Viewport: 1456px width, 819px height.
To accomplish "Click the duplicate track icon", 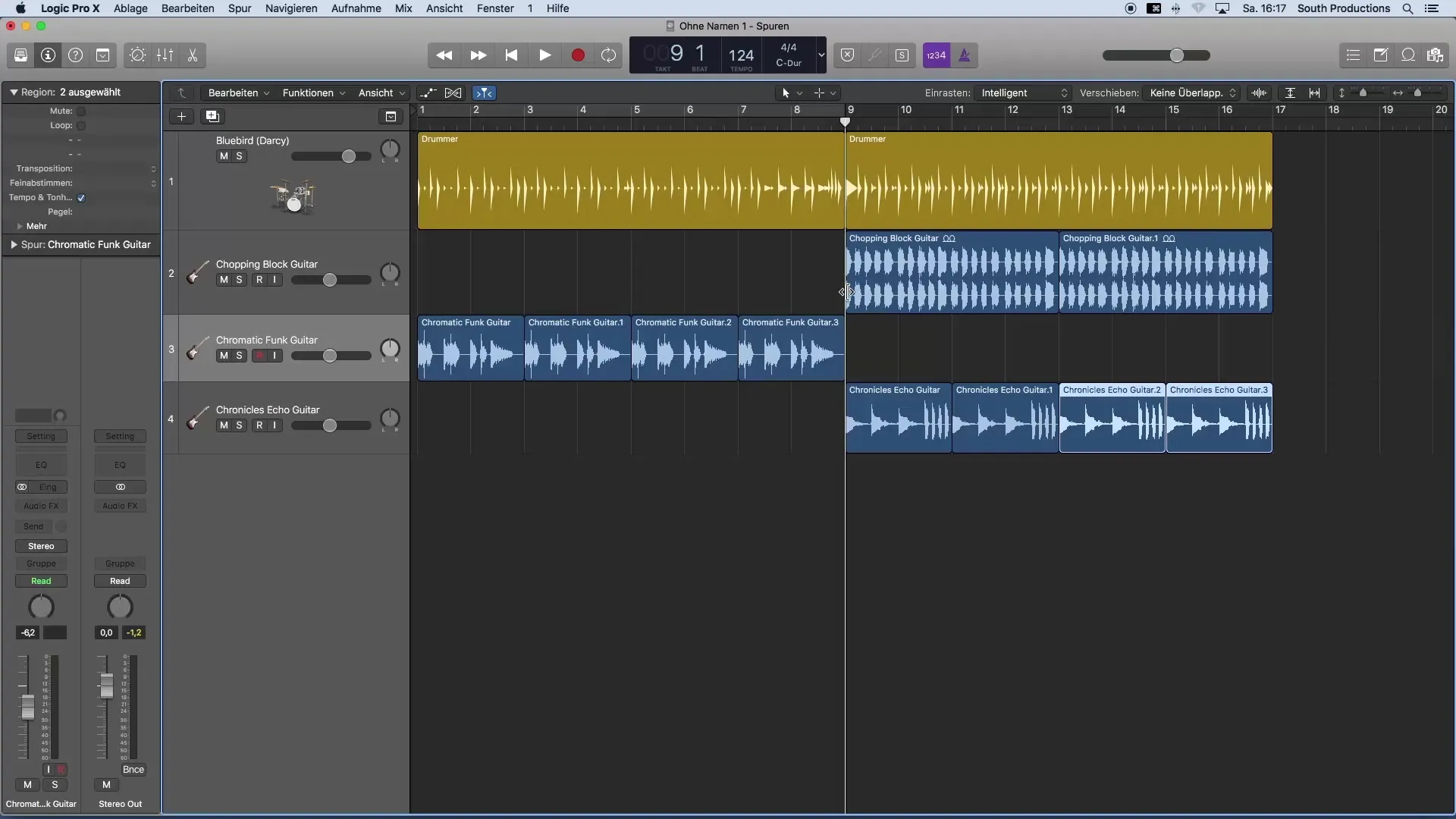I will click(212, 117).
